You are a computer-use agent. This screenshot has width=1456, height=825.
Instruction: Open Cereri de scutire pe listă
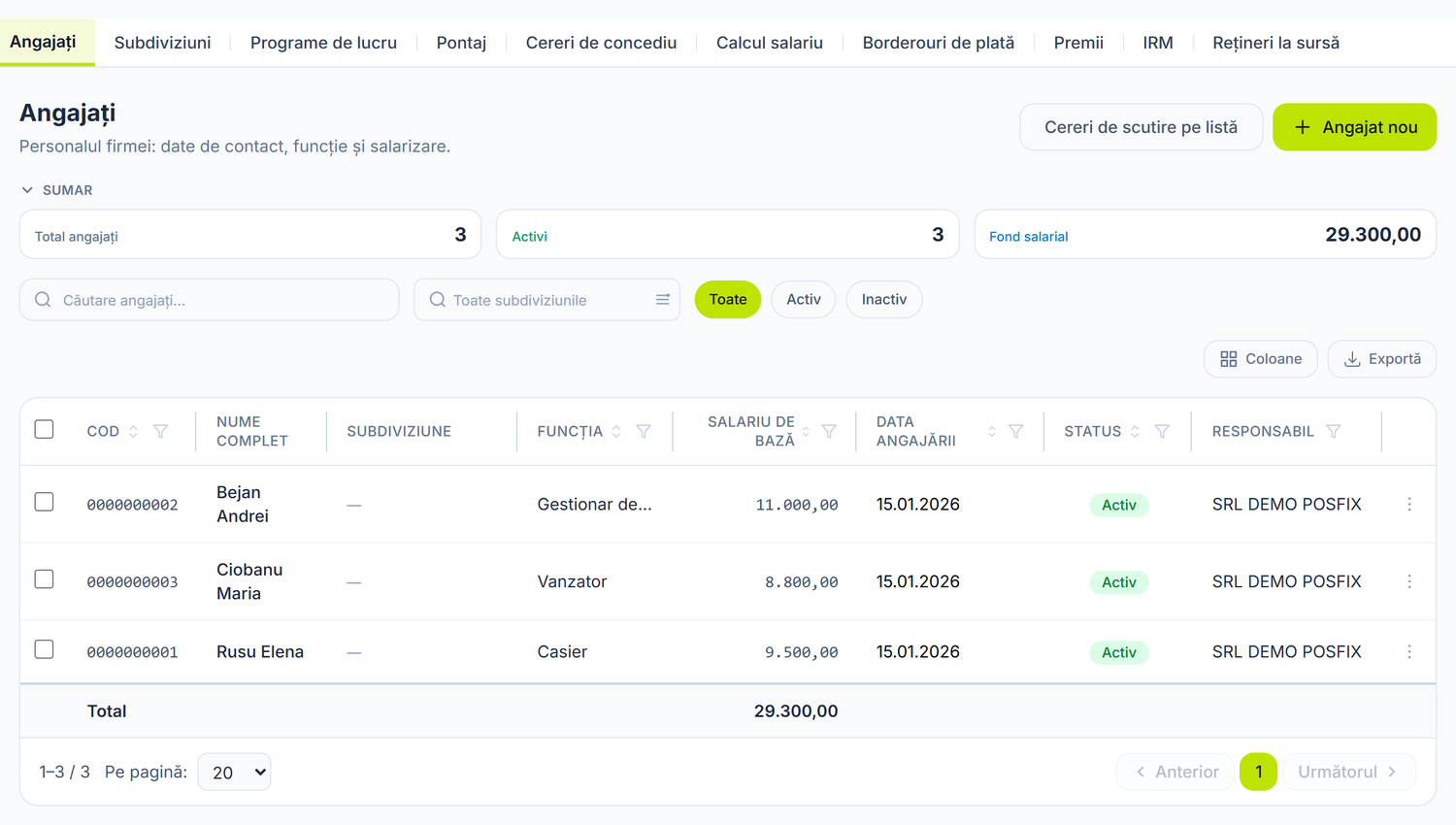click(1141, 127)
